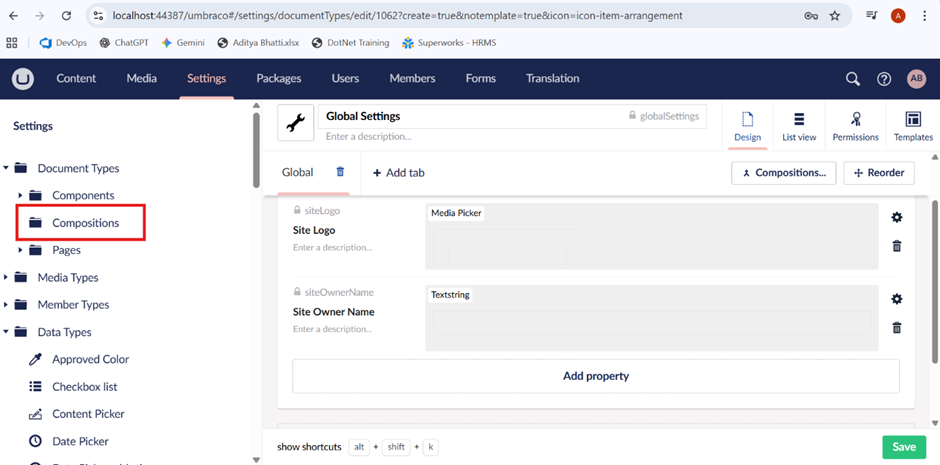The height and width of the screenshot is (465, 940).
Task: Bookmark this page with star icon
Action: (x=835, y=16)
